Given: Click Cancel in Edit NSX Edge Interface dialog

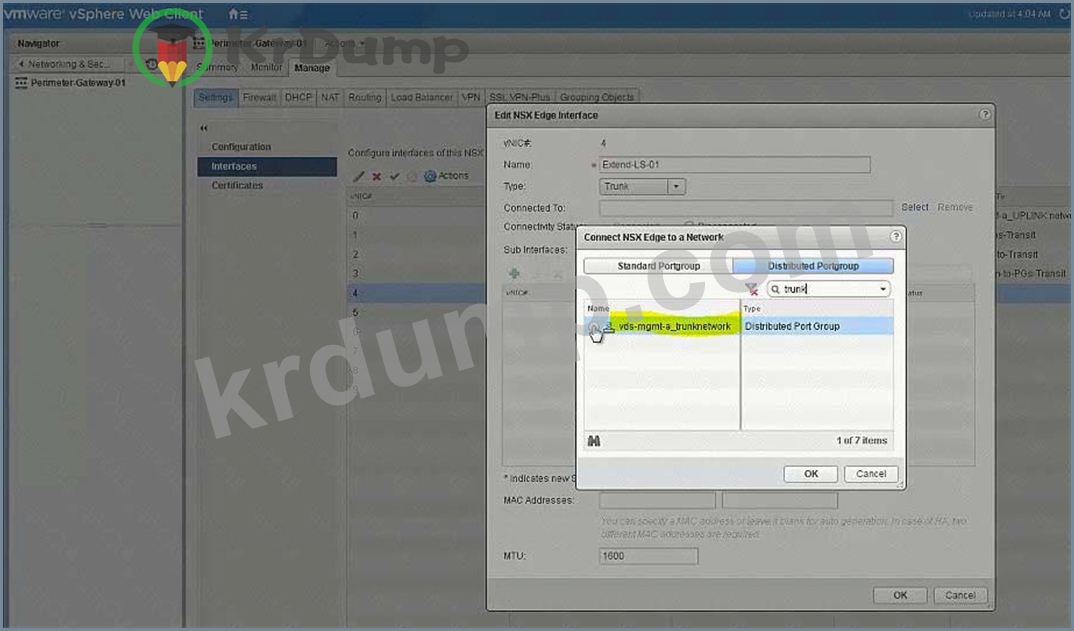Looking at the screenshot, I should pyautogui.click(x=960, y=595).
